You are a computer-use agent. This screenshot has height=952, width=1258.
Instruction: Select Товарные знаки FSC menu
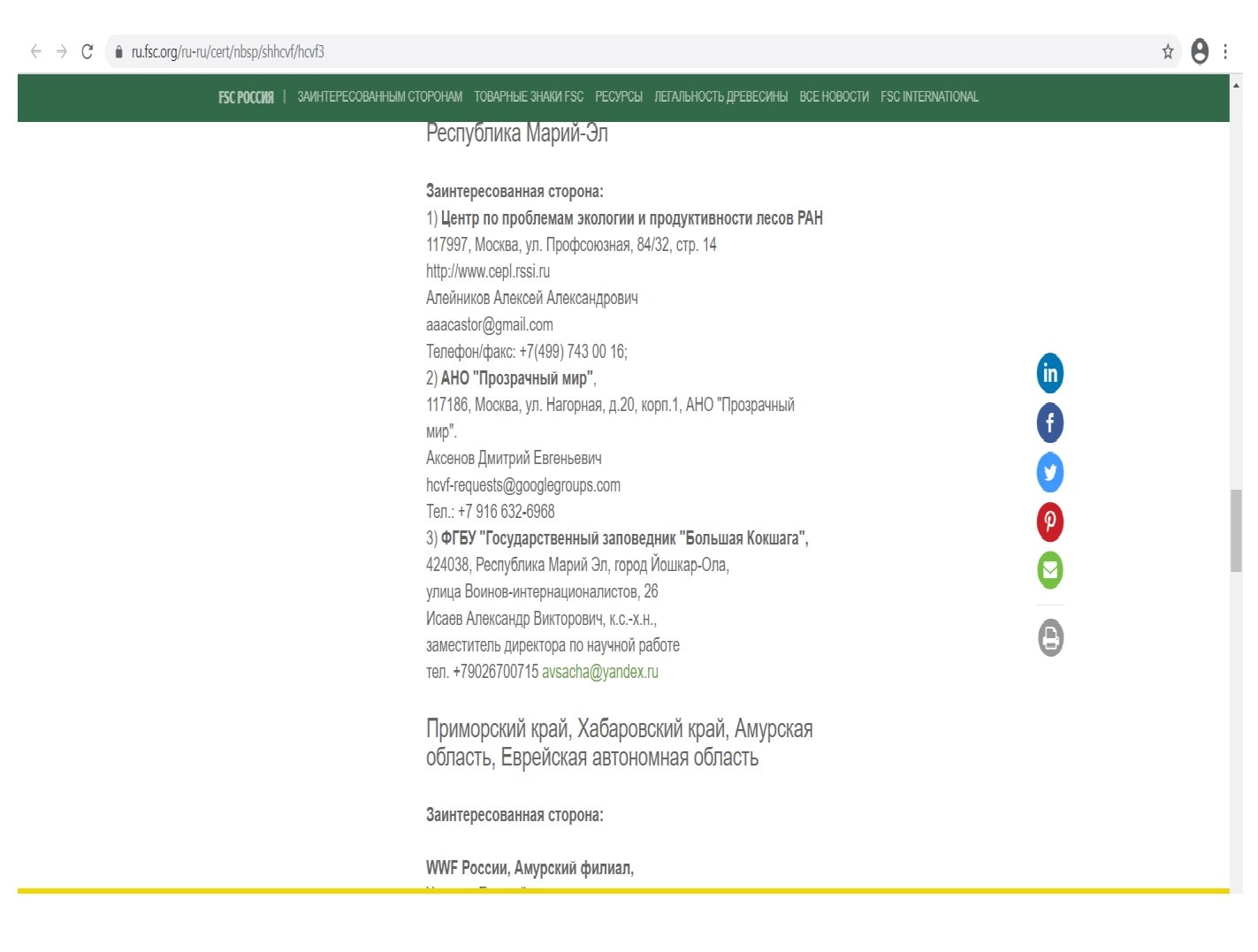[529, 96]
